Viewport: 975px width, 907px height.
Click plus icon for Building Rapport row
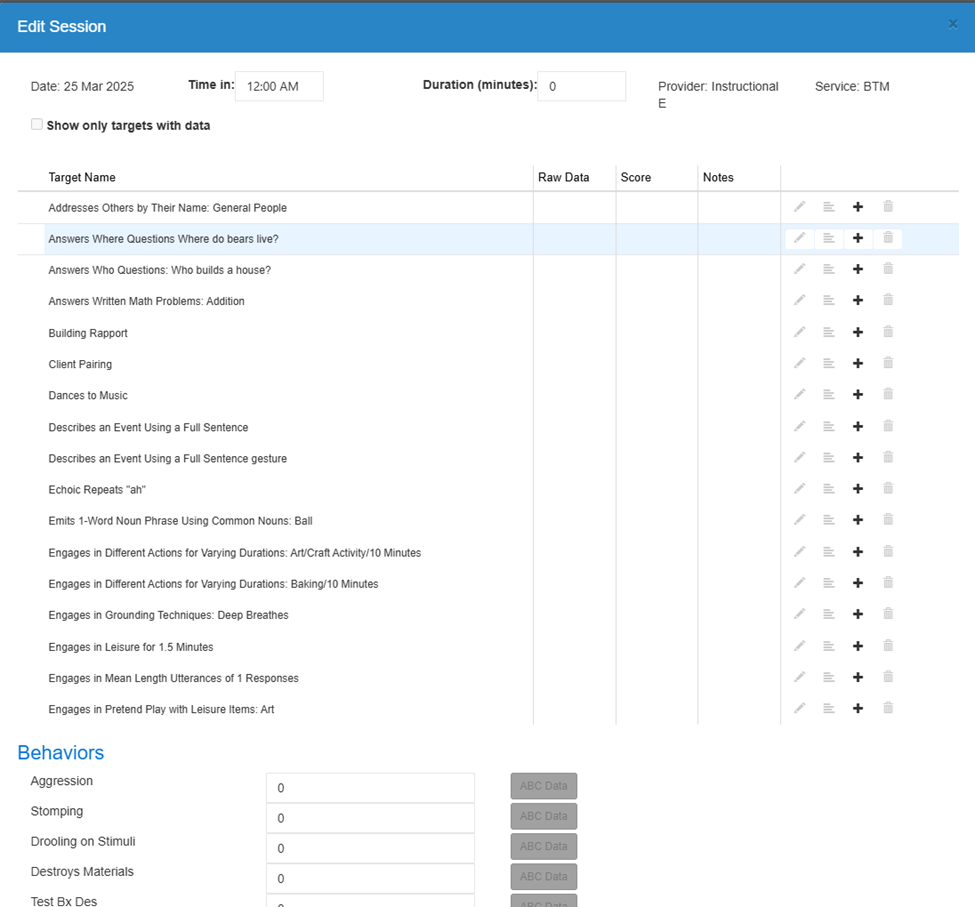[x=858, y=333]
